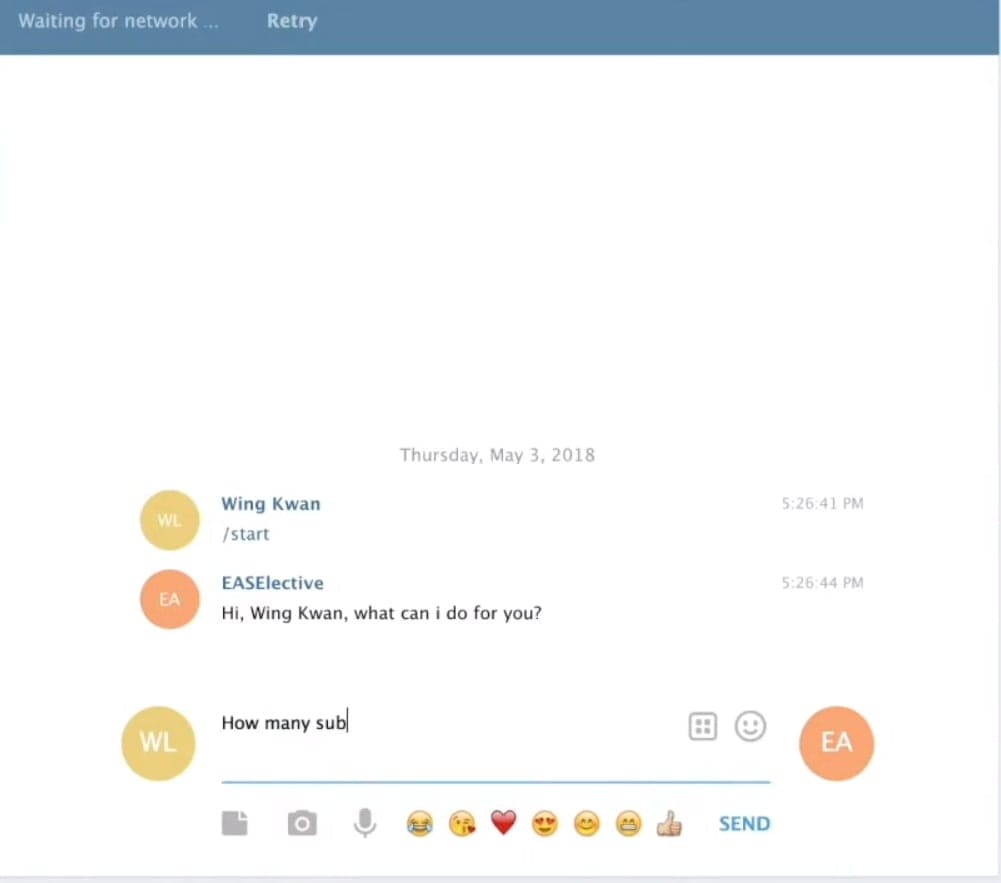Insert the smiling blush emoji
The image size is (1001, 883).
click(x=587, y=824)
